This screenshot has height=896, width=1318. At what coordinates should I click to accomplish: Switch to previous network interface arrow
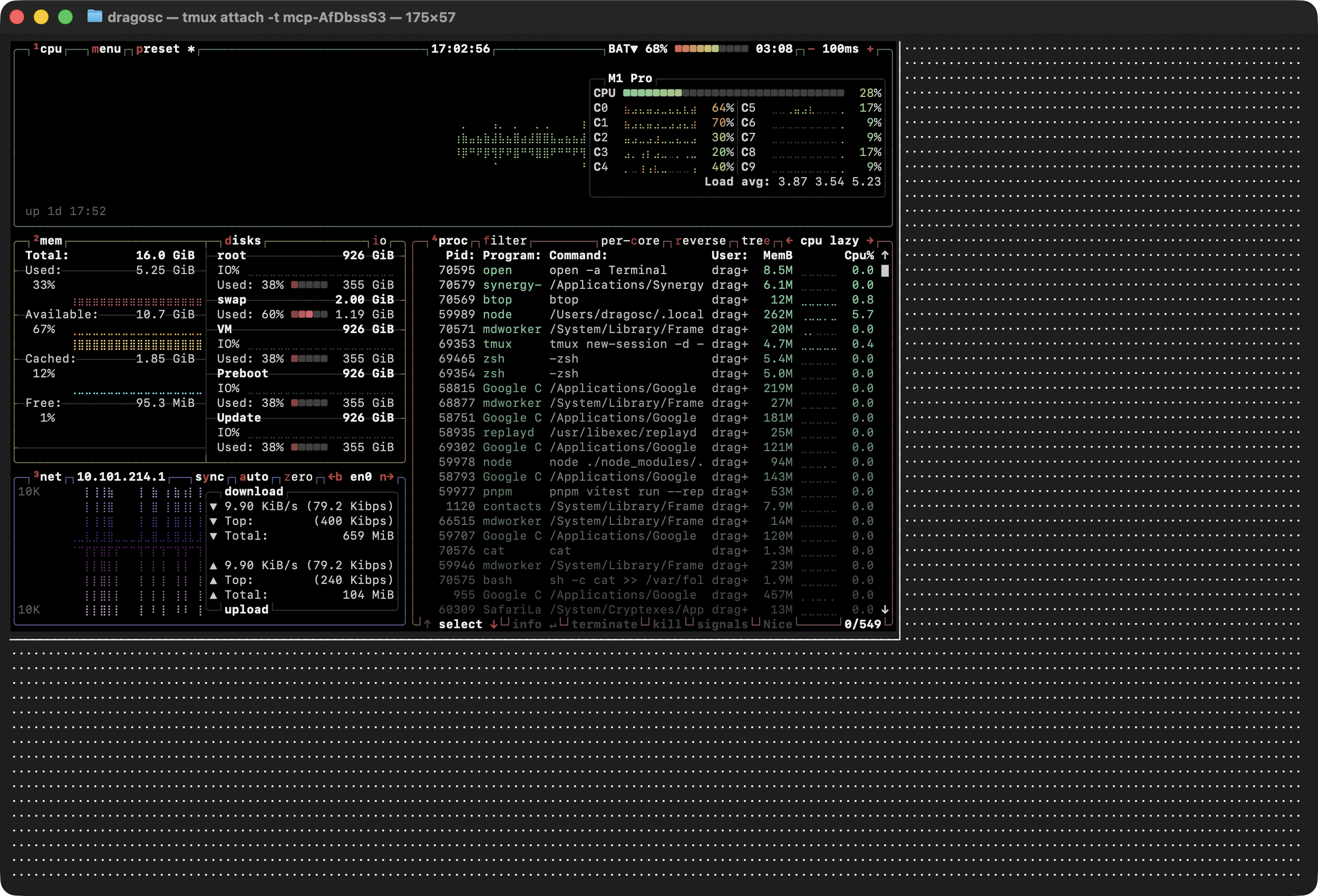coord(335,477)
